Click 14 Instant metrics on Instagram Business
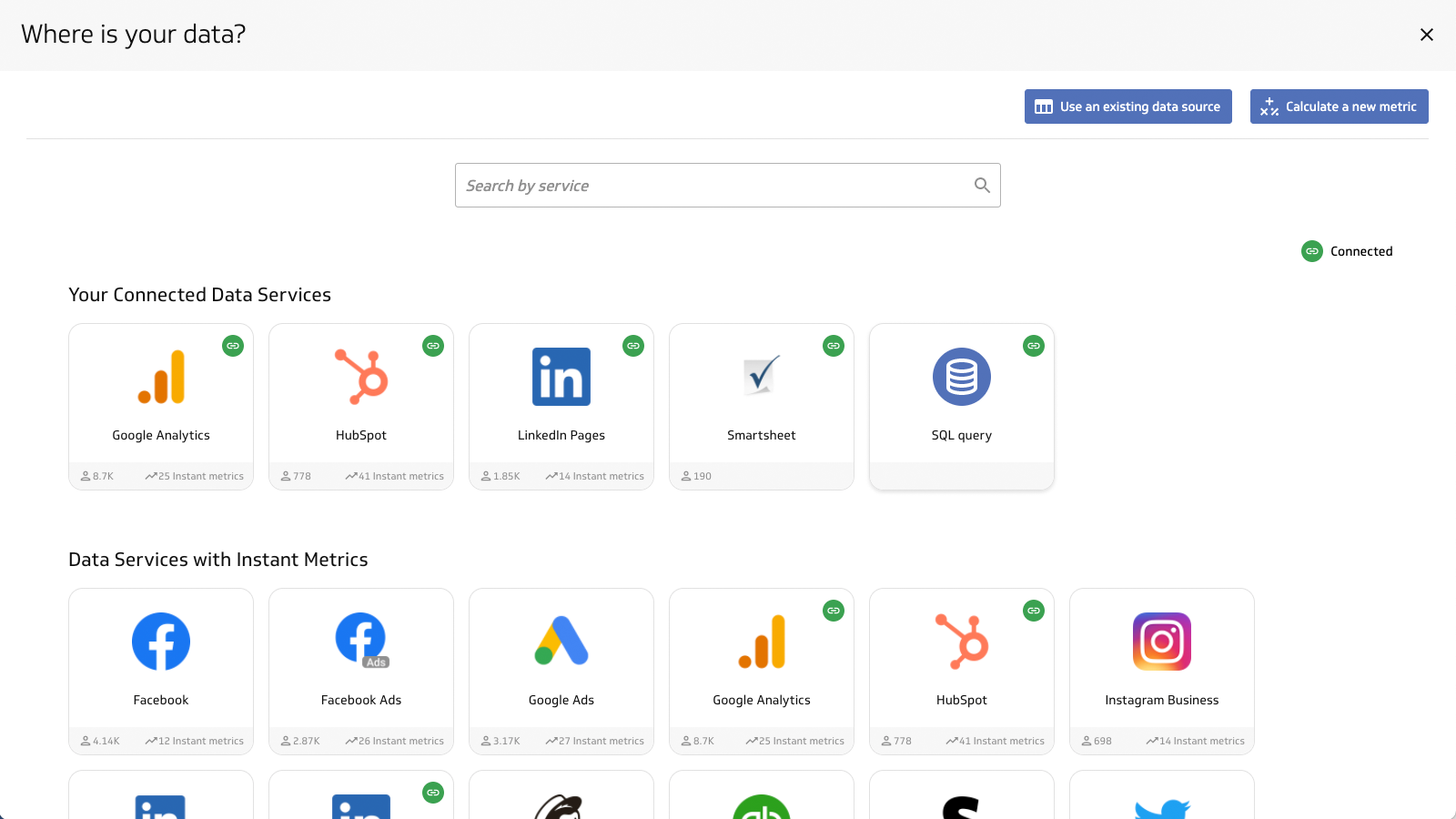 [x=1196, y=741]
